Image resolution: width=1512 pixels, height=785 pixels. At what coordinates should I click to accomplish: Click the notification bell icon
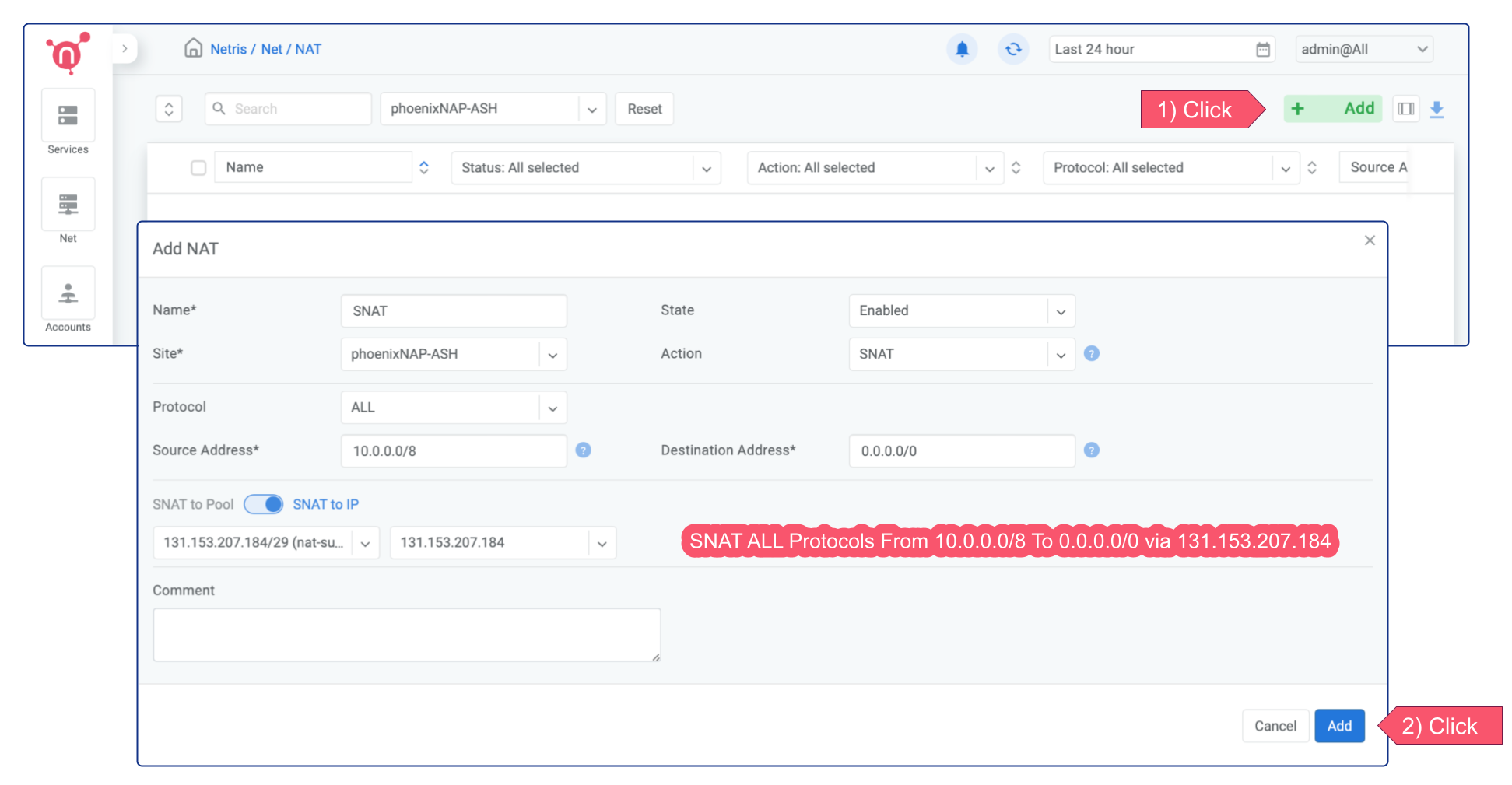962,49
